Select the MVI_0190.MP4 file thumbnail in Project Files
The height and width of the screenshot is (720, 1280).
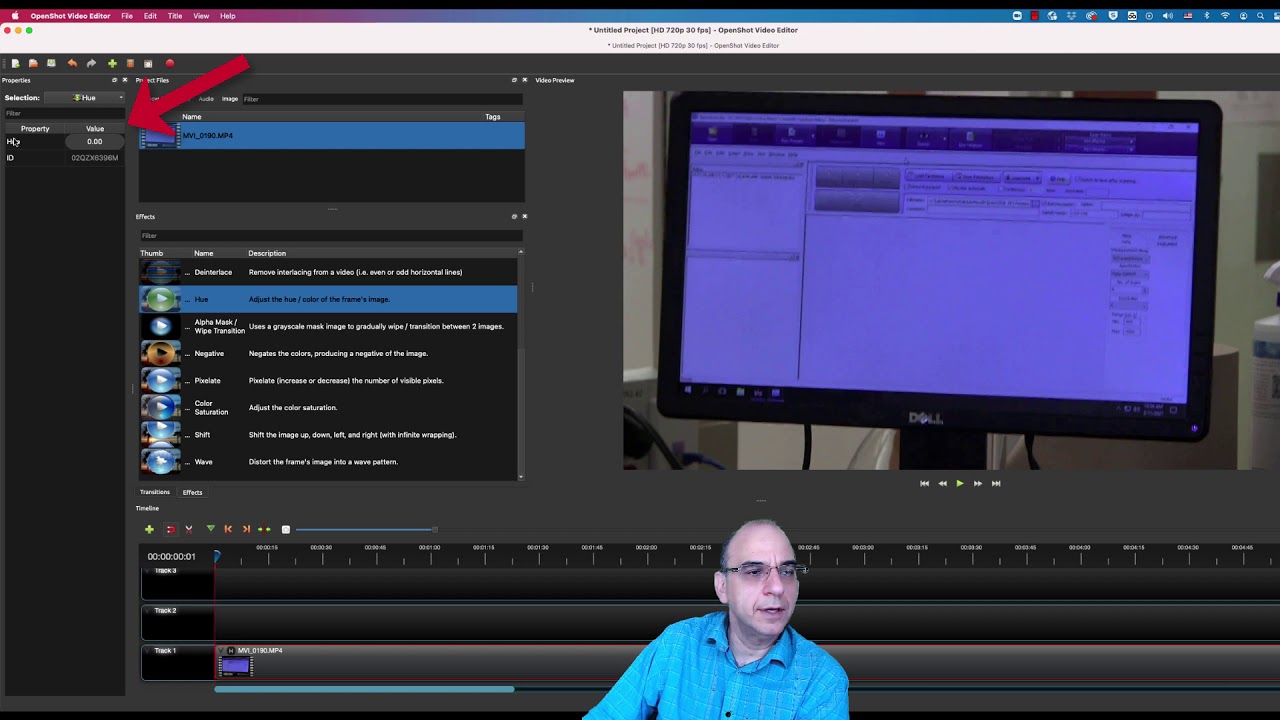[159, 136]
